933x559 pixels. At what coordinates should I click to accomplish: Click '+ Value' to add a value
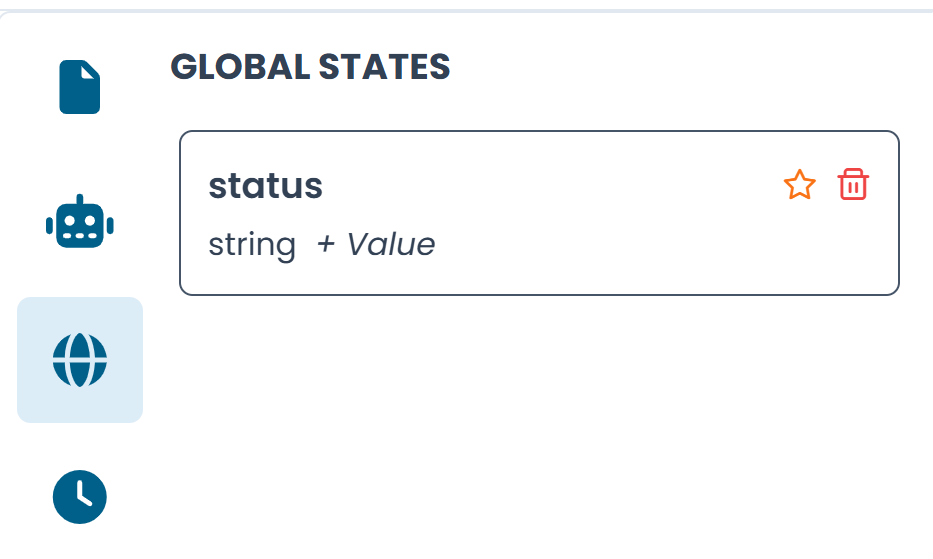click(x=376, y=245)
